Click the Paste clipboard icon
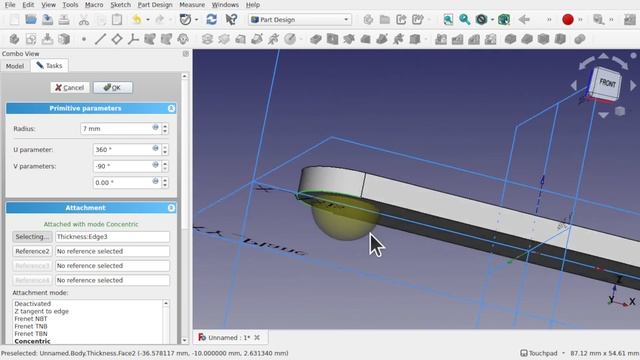The image size is (640, 360). tap(117, 20)
